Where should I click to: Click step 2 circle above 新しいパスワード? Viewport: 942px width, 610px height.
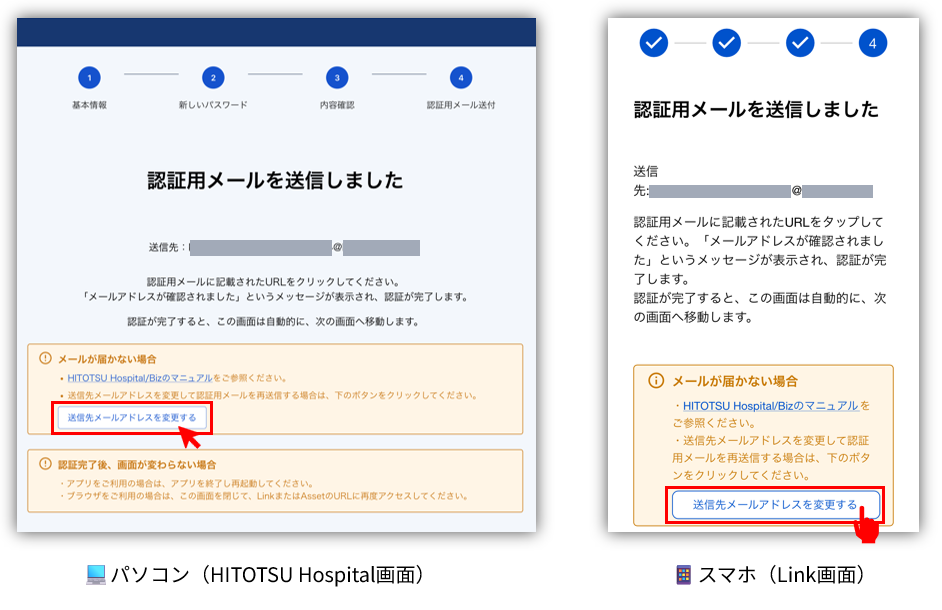213,79
